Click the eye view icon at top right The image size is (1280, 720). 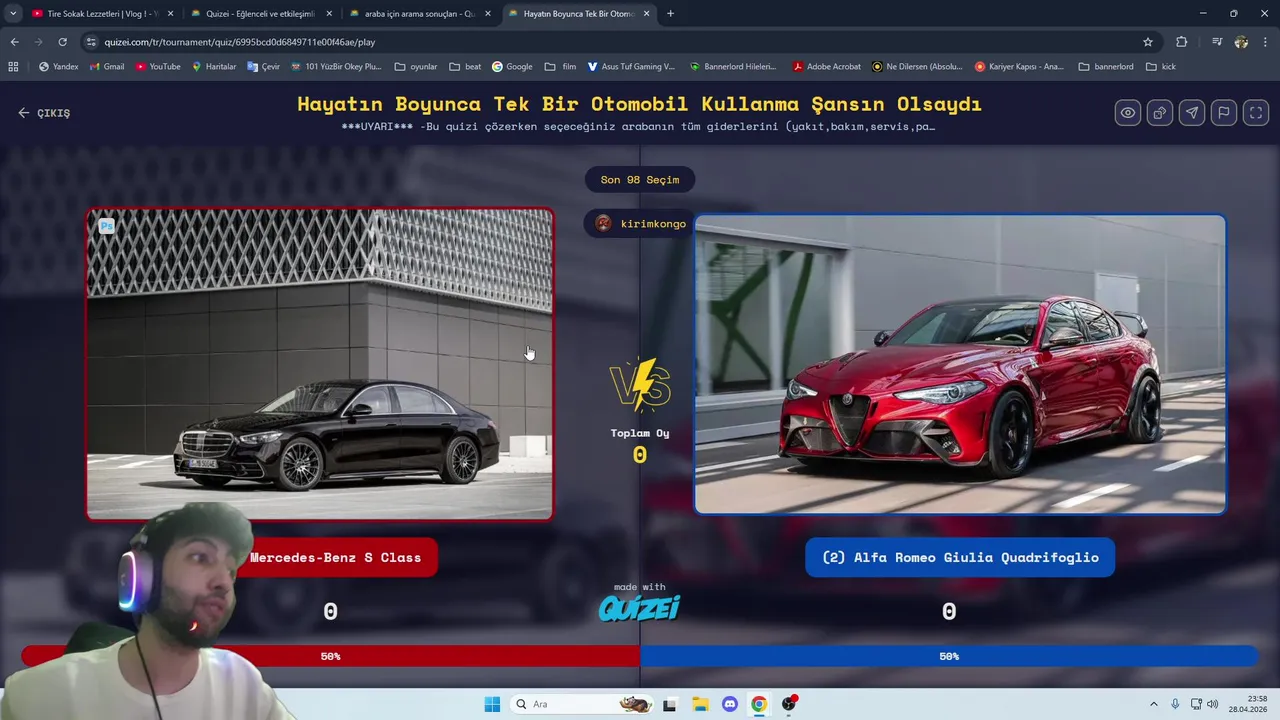click(x=1128, y=113)
